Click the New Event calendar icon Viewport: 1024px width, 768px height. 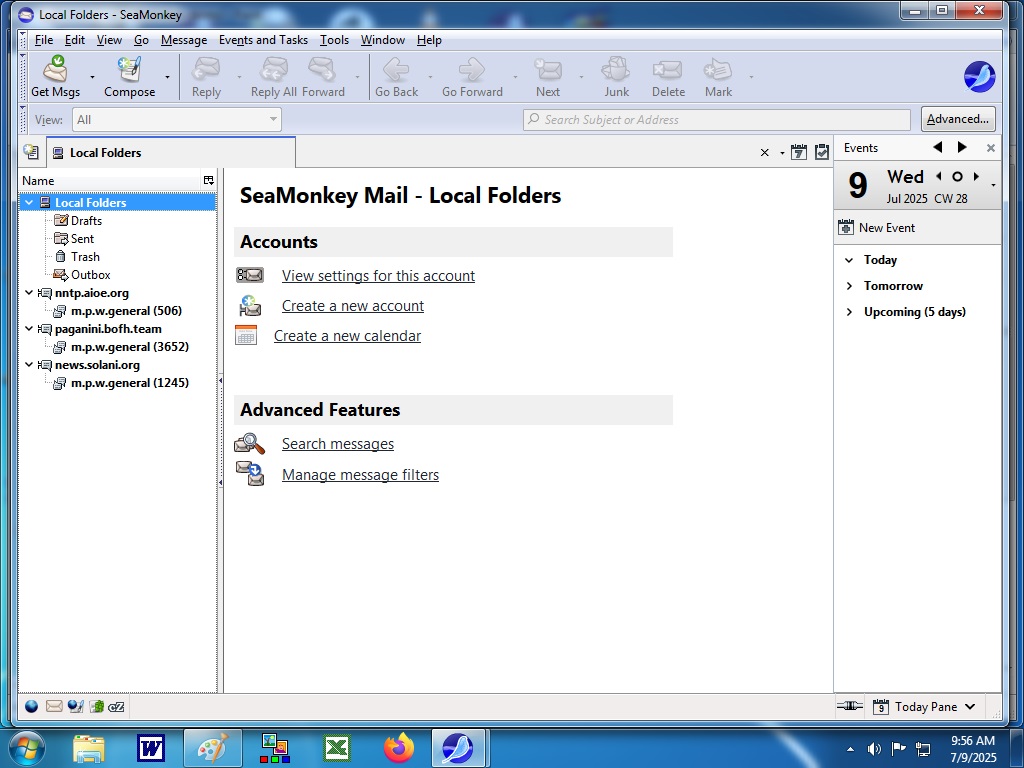click(x=846, y=227)
